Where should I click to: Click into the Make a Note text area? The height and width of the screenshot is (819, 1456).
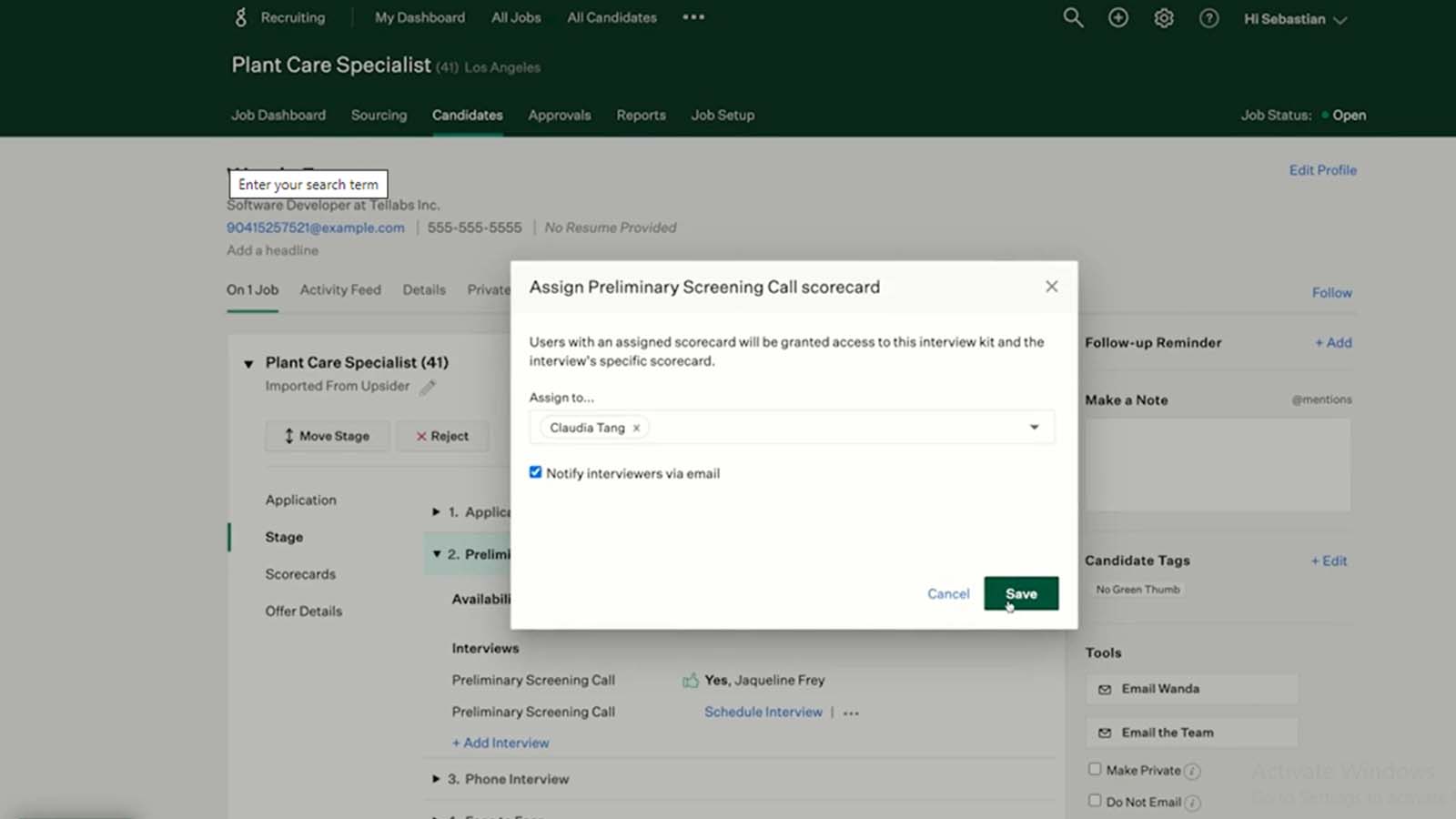pyautogui.click(x=1218, y=464)
